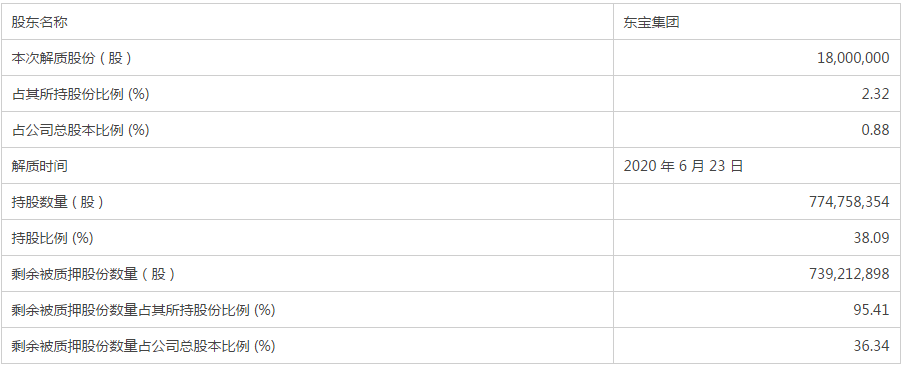This screenshot has height=366, width=902.
Task: Click the 本次解质股份（股）row label
Action: 72,58
